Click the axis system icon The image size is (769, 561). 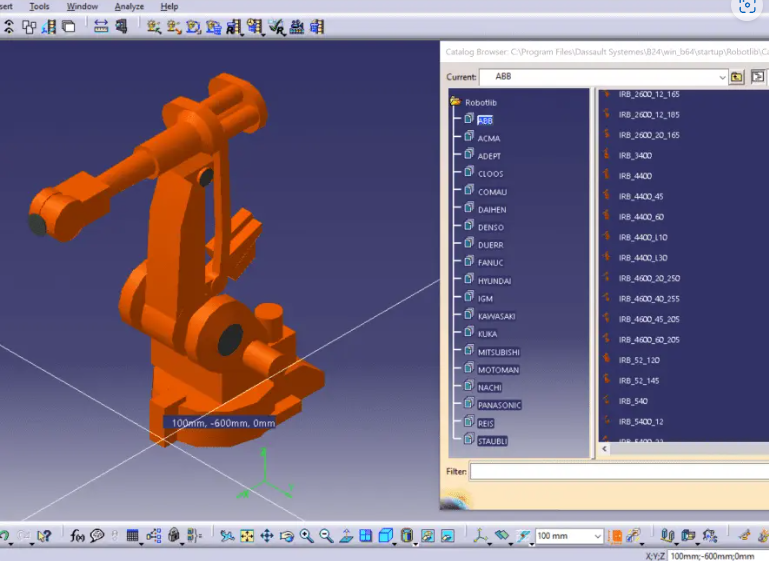tap(479, 536)
